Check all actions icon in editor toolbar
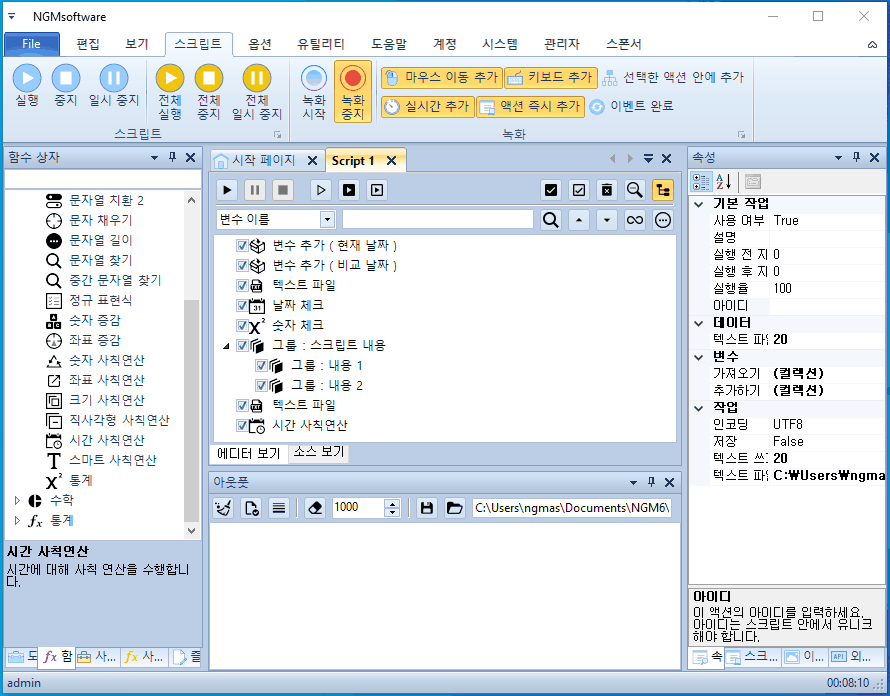This screenshot has height=696, width=890. [x=551, y=190]
